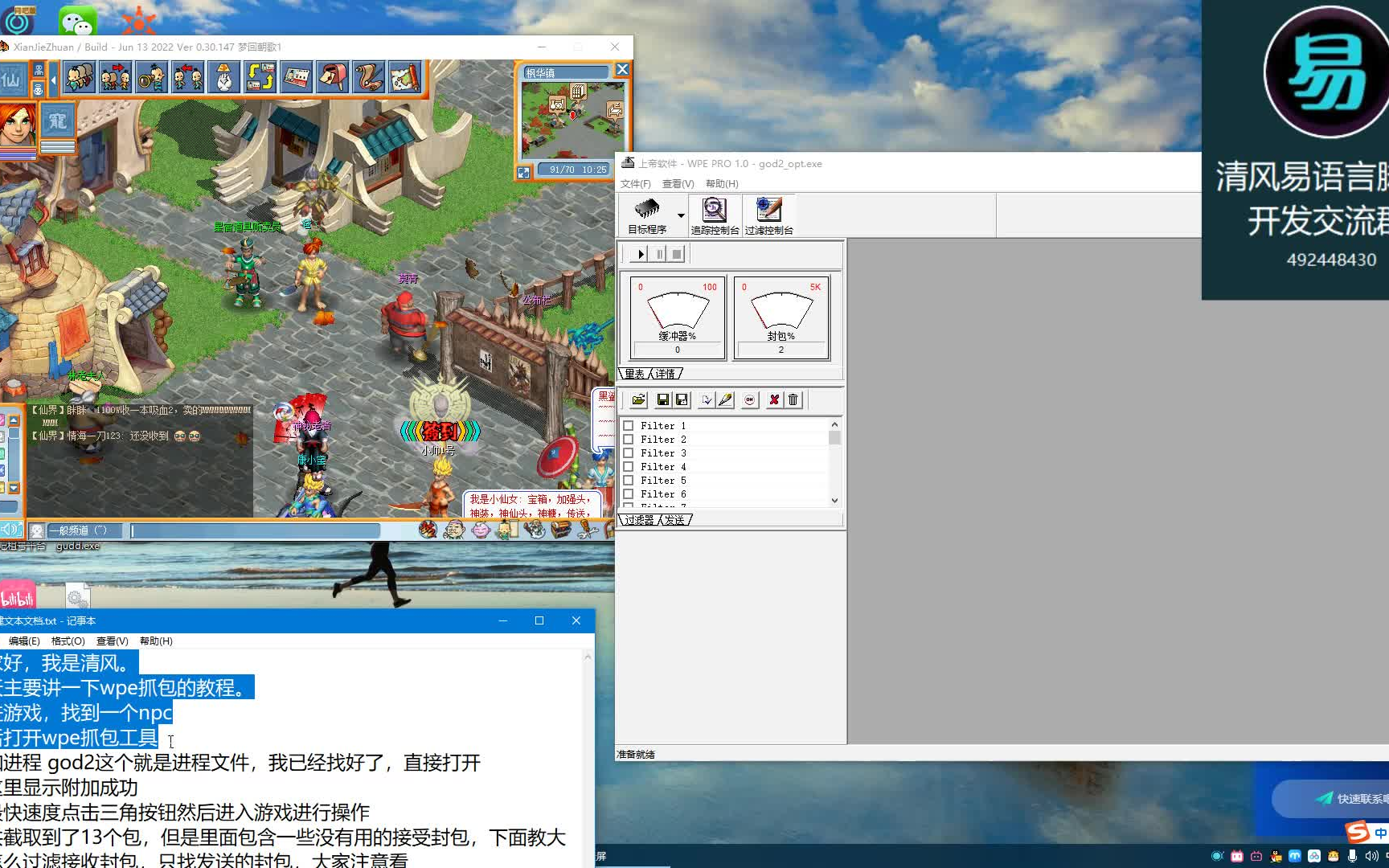The image size is (1389, 868).
Task: Enable the Filter 4 checkbox
Action: pos(629,467)
